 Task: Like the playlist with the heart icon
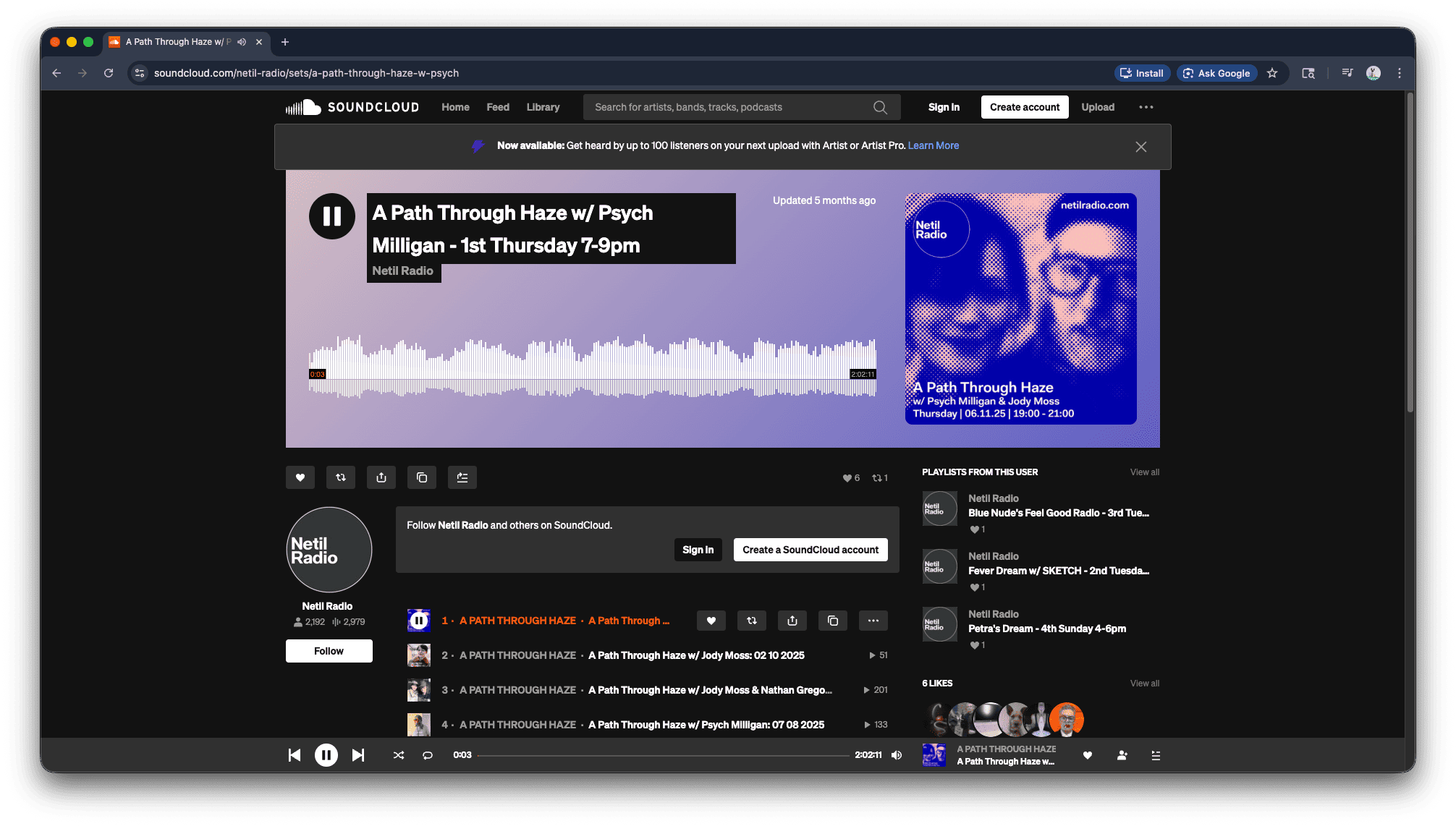[300, 477]
